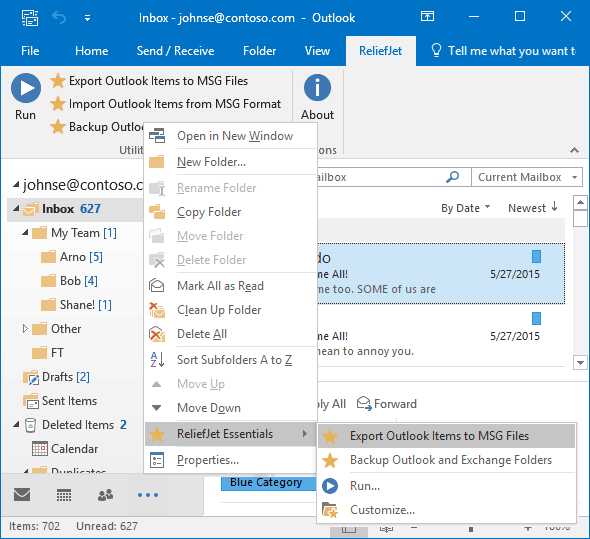Collapse the Deleted Items folder
590x539 pixels.
16,425
